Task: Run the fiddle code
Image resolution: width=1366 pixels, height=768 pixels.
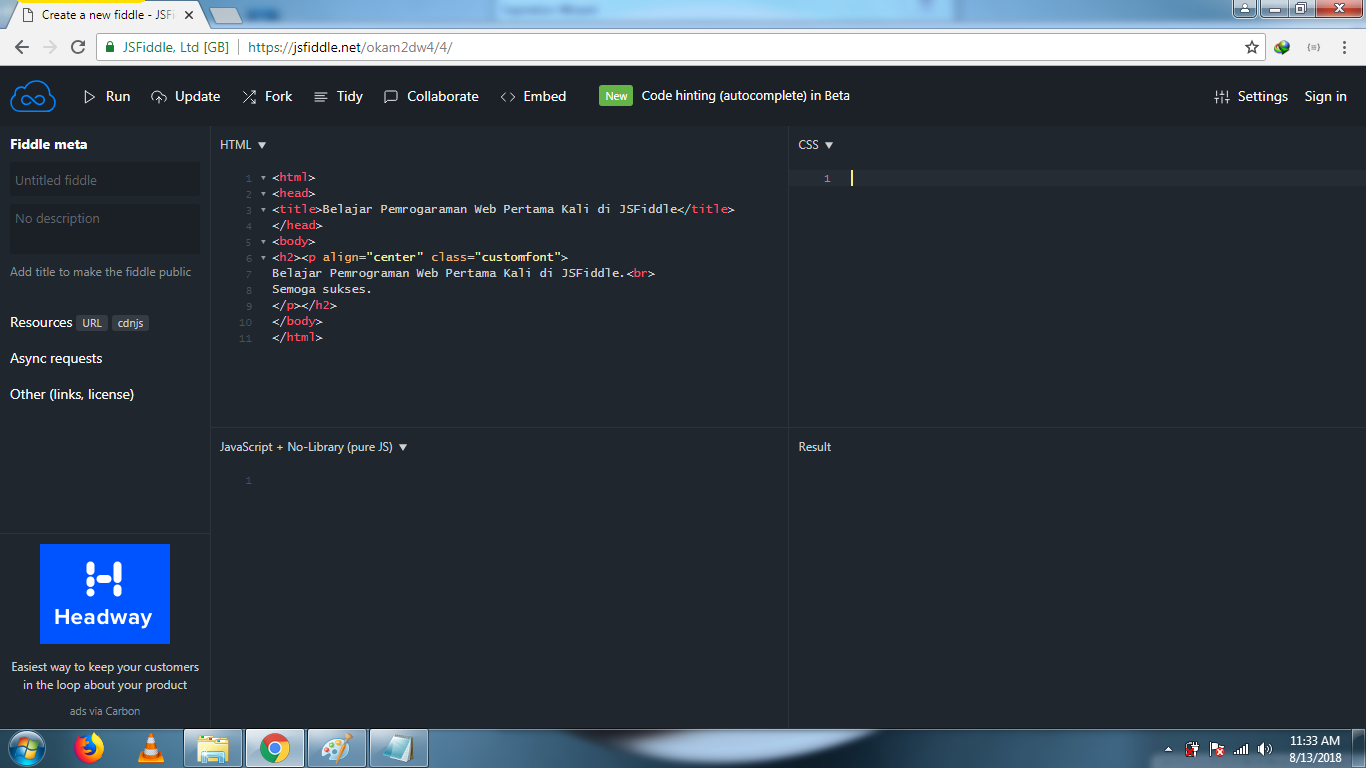Action: 106,96
